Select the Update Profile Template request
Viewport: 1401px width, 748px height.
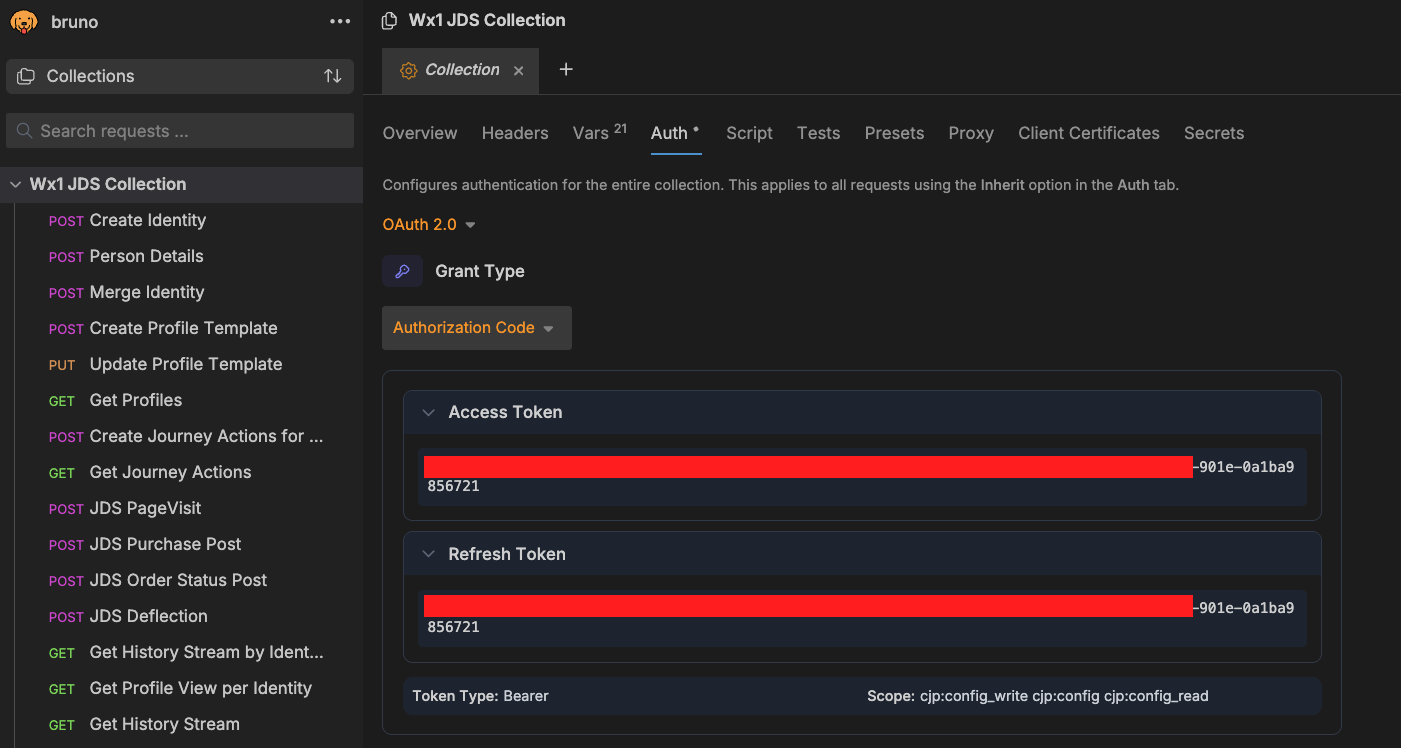point(181,364)
